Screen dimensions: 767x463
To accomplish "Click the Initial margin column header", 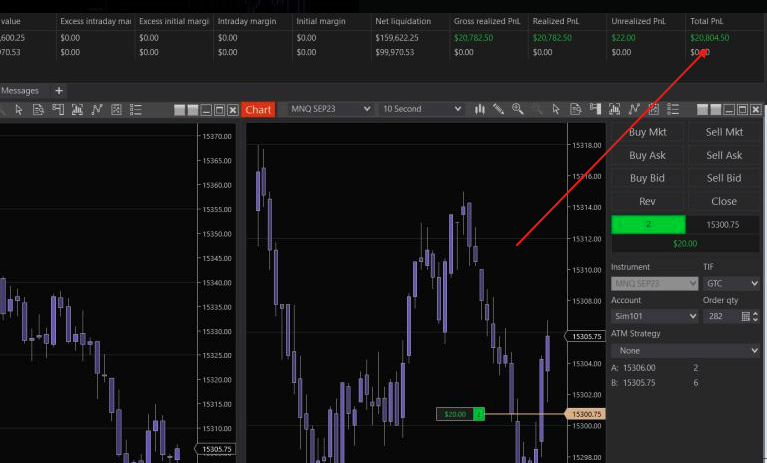I will pyautogui.click(x=321, y=21).
